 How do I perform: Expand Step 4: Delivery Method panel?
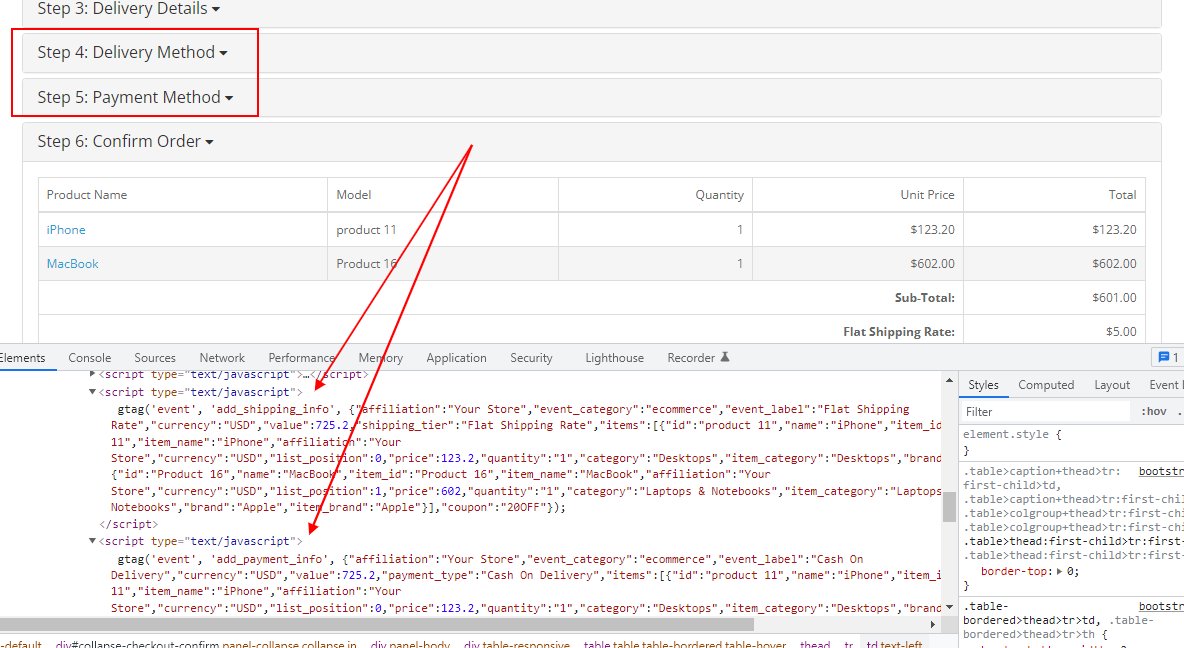[x=132, y=52]
